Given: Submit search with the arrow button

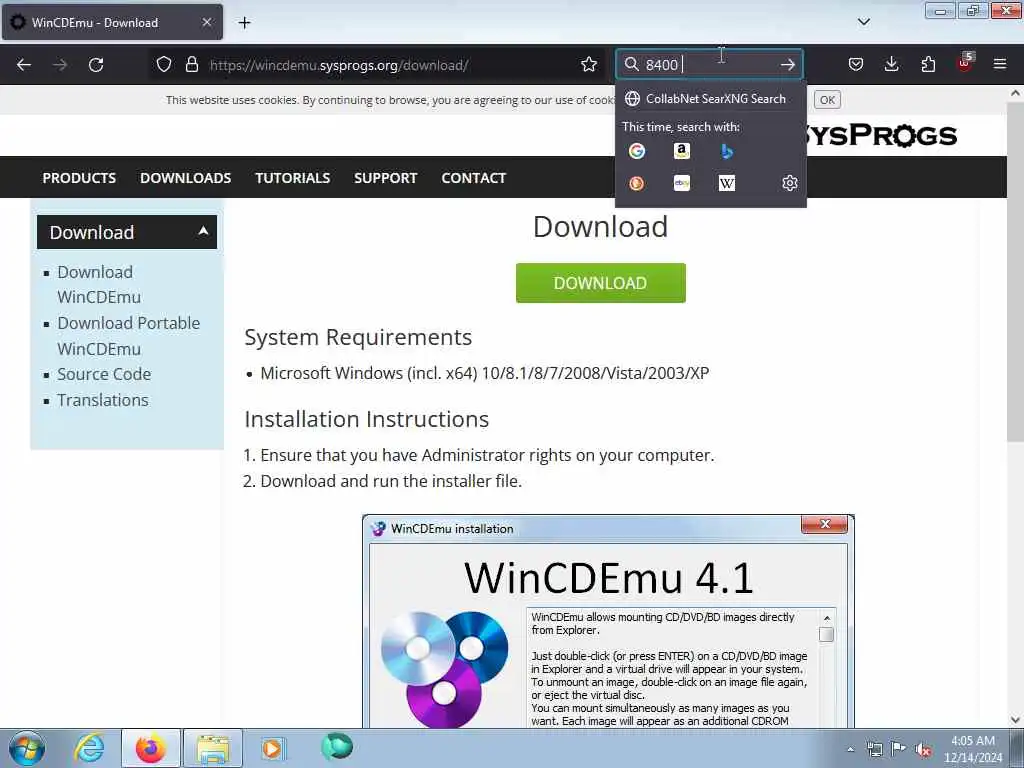Looking at the screenshot, I should [788, 65].
